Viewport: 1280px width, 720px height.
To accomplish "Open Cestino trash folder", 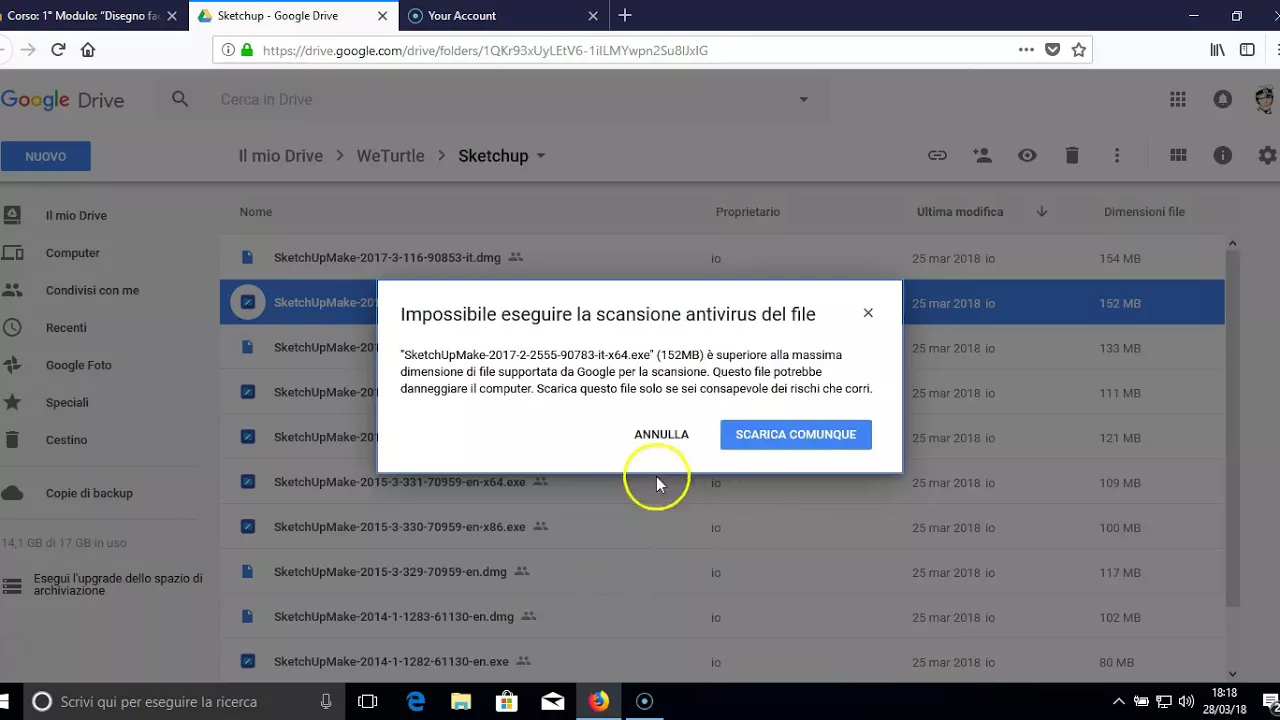I will point(66,440).
